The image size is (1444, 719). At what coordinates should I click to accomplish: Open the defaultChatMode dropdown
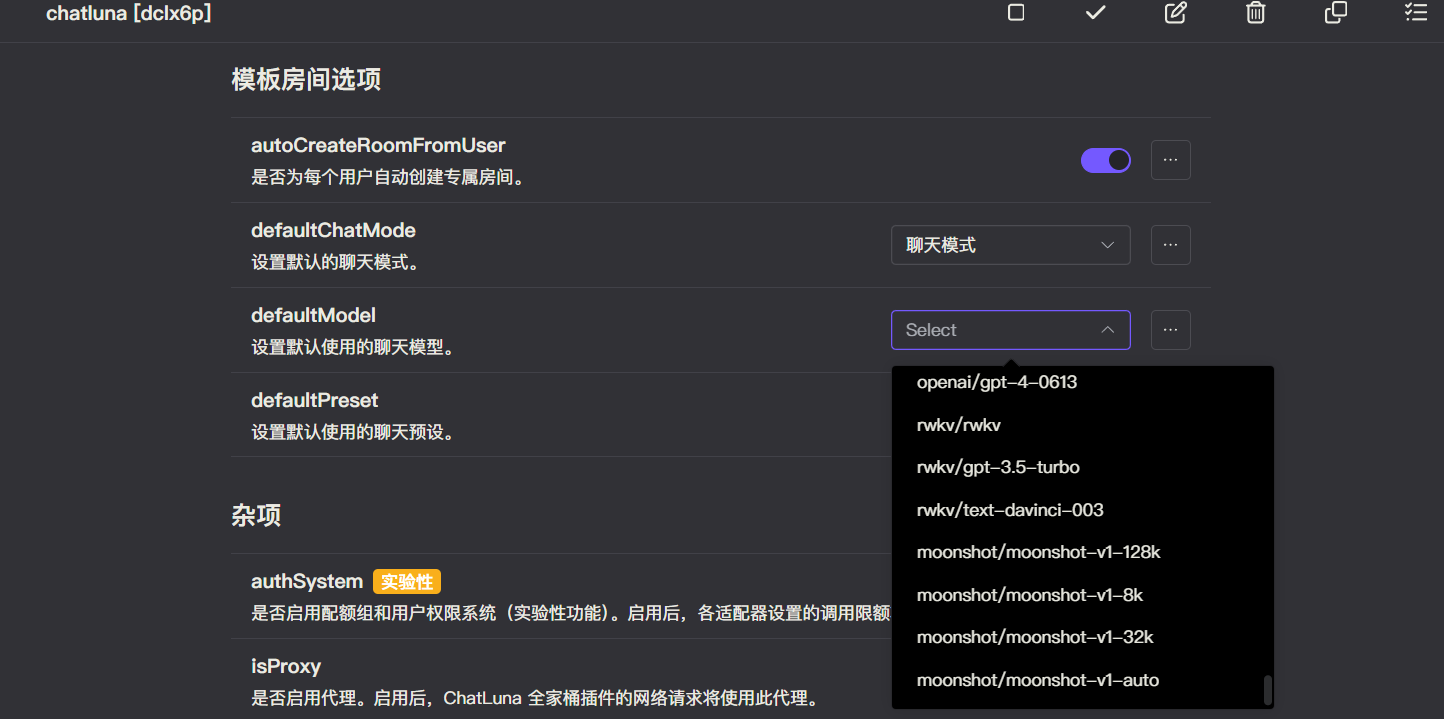tap(1010, 245)
